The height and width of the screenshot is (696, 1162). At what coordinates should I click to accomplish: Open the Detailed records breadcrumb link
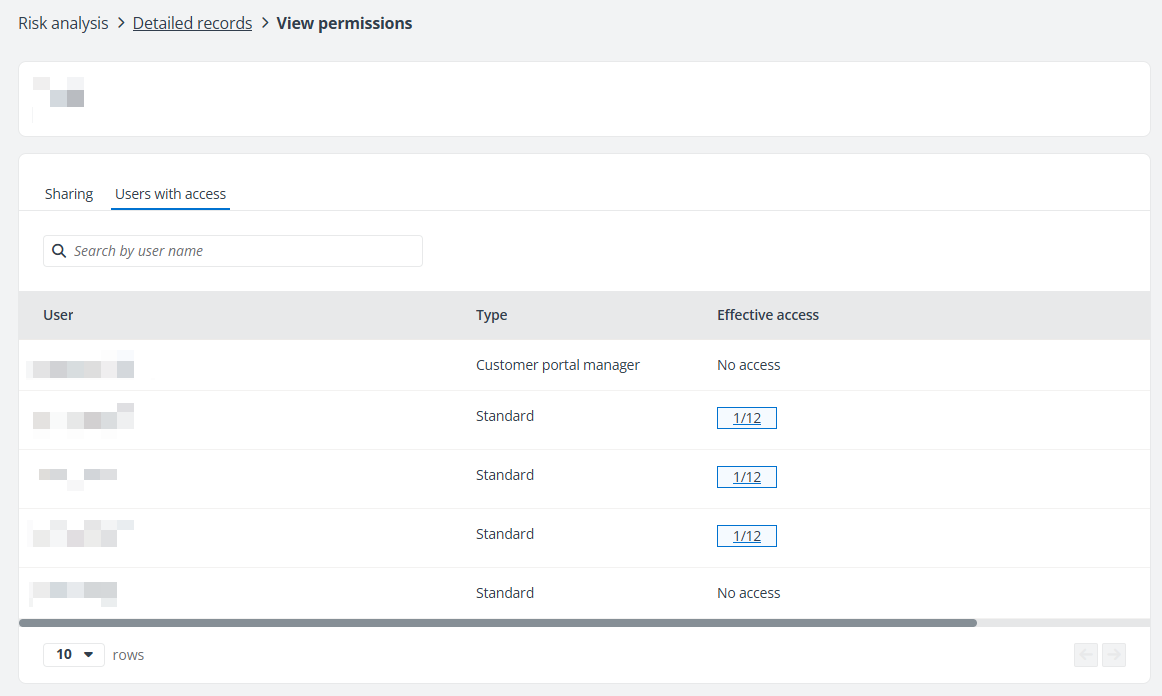tap(192, 22)
